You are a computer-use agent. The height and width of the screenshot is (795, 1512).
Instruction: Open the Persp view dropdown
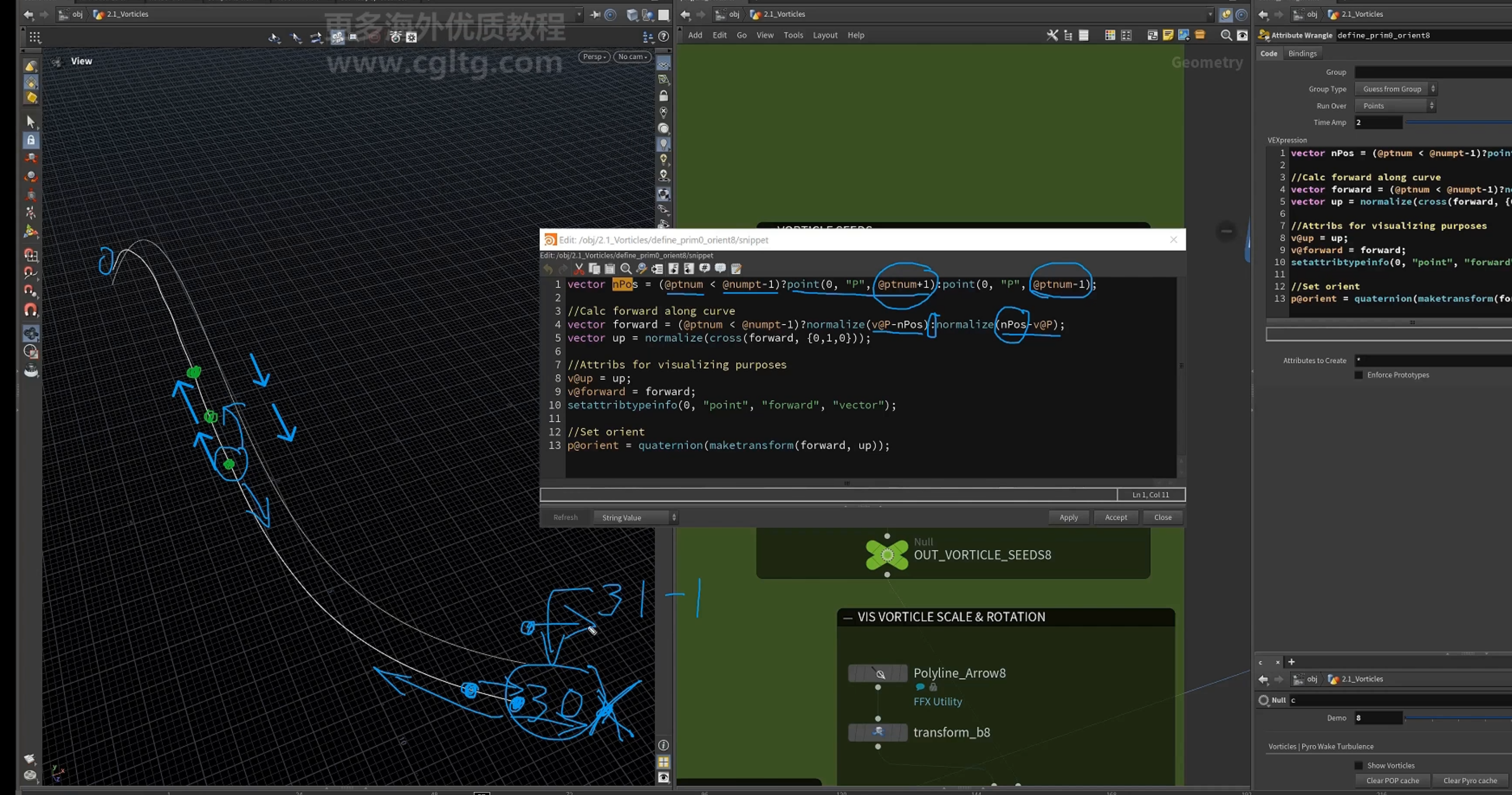point(594,56)
